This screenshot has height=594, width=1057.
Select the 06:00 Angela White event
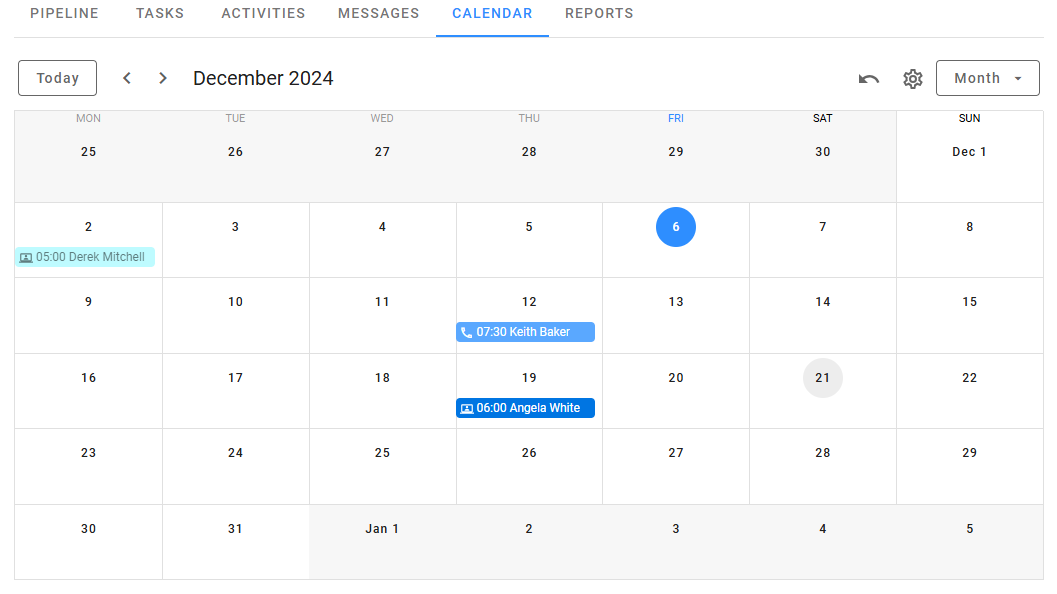click(x=525, y=408)
